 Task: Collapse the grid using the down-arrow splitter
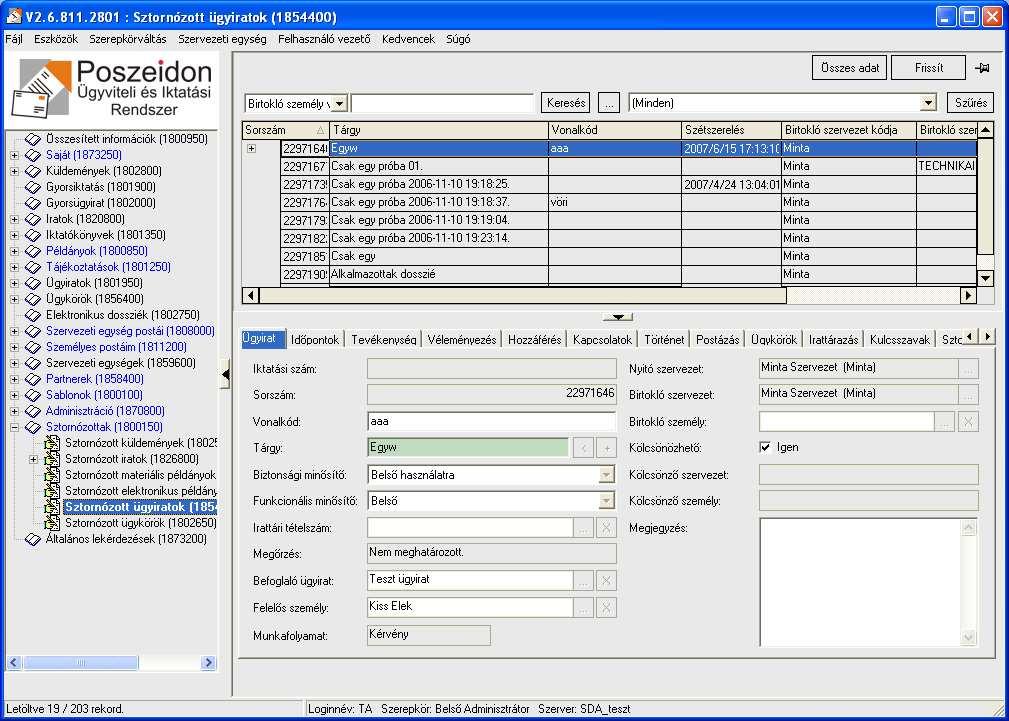pos(618,317)
